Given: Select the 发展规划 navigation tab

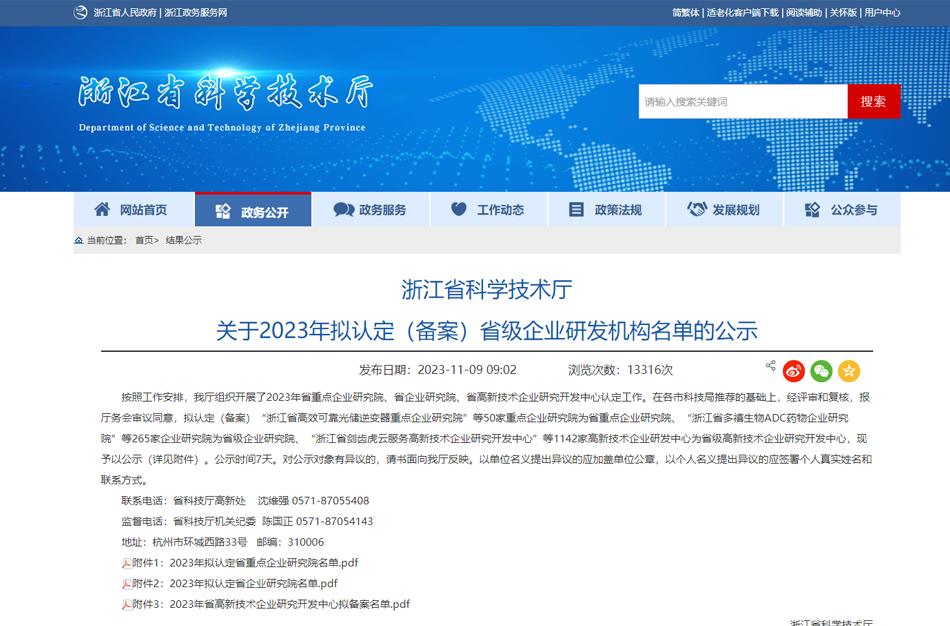Looking at the screenshot, I should (724, 210).
